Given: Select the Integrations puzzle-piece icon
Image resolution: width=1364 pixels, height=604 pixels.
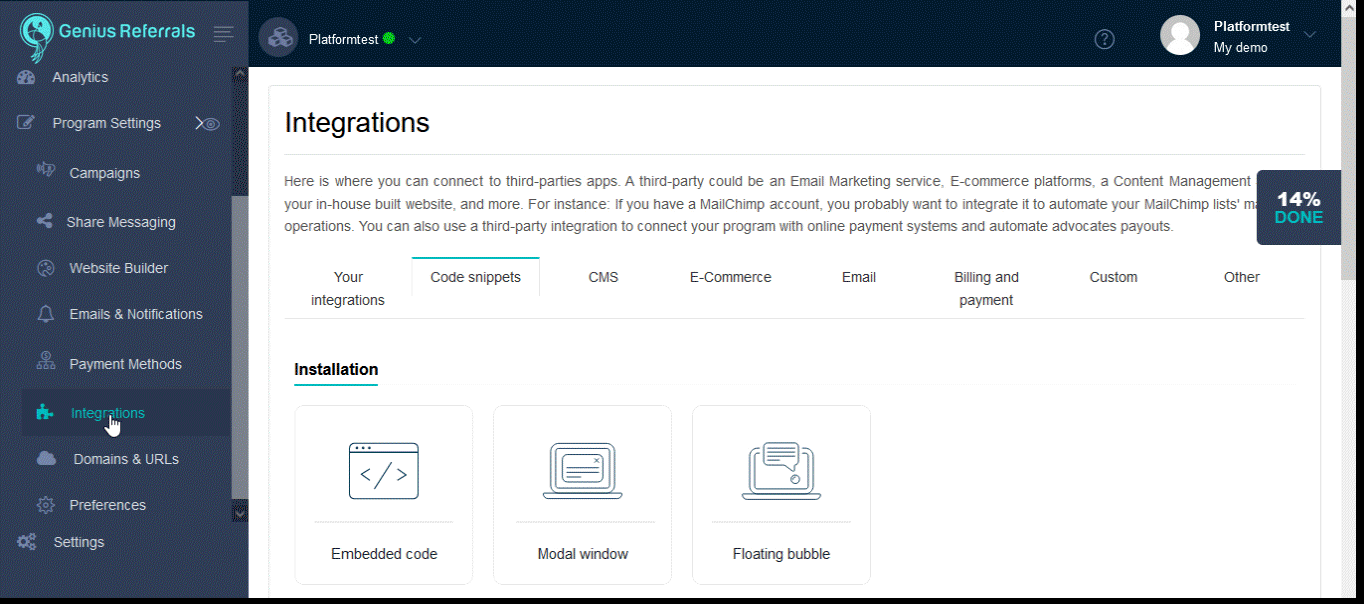Looking at the screenshot, I should (x=44, y=411).
